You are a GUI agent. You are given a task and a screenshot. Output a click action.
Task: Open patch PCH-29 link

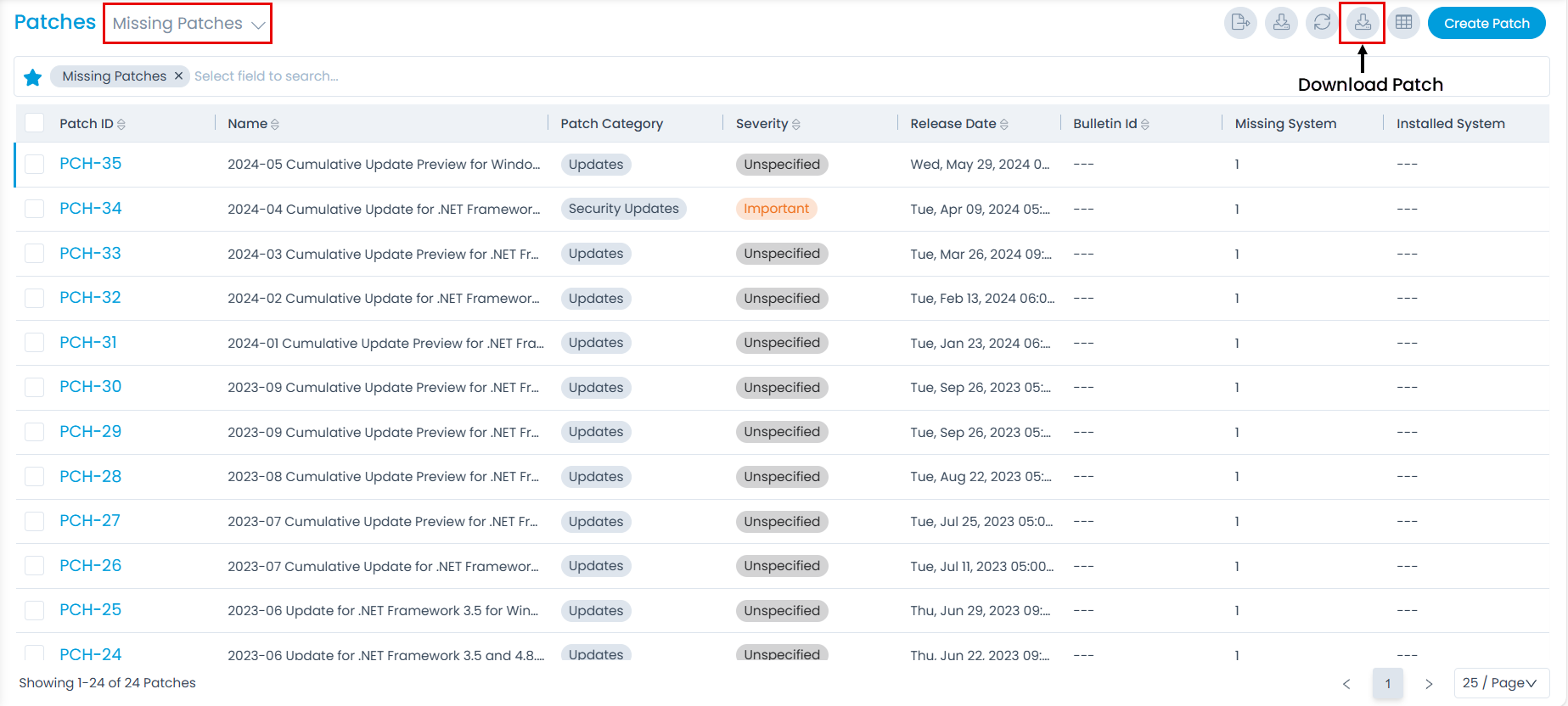pyautogui.click(x=90, y=431)
